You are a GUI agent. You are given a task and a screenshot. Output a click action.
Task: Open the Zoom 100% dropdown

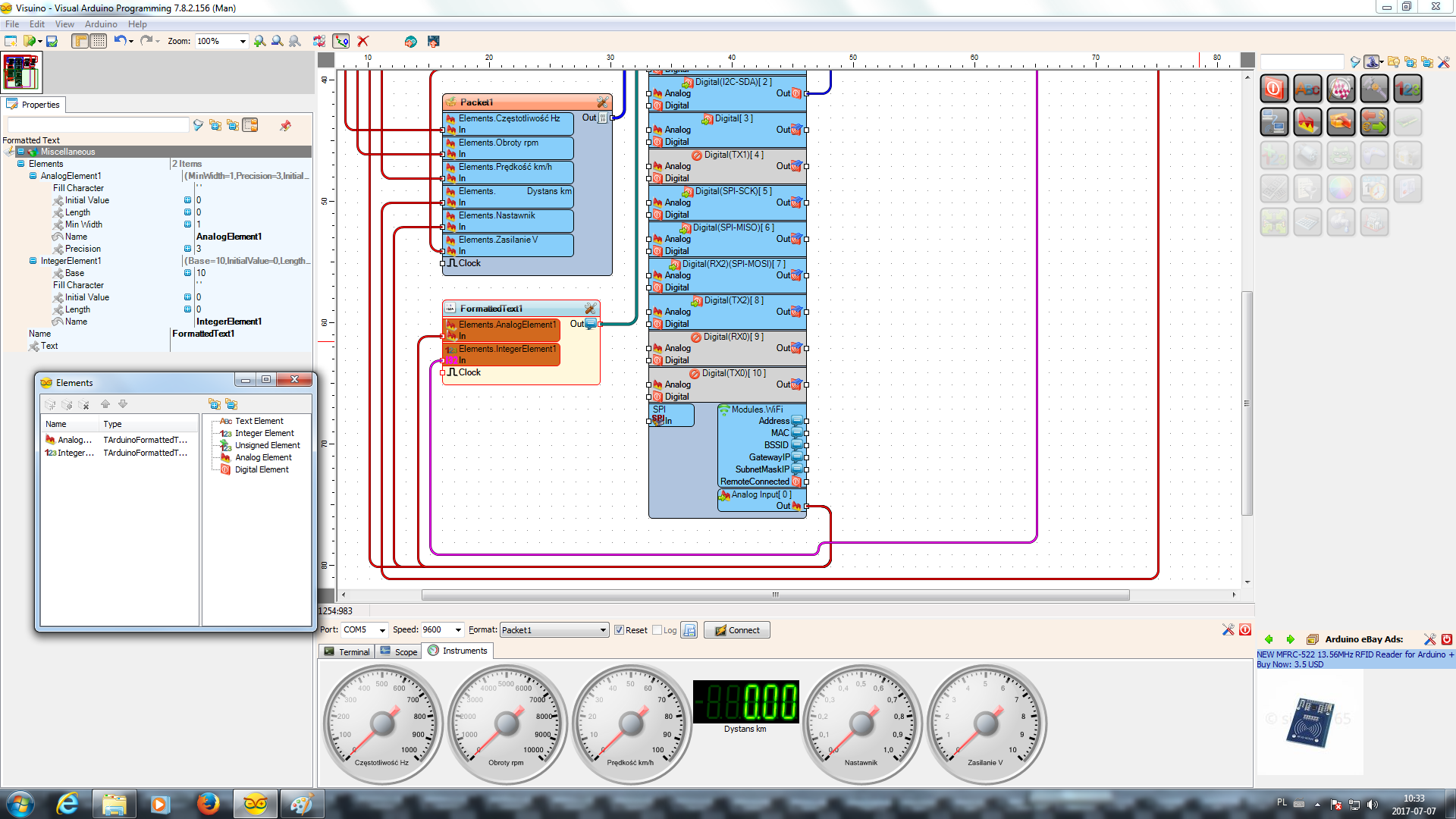tap(243, 41)
